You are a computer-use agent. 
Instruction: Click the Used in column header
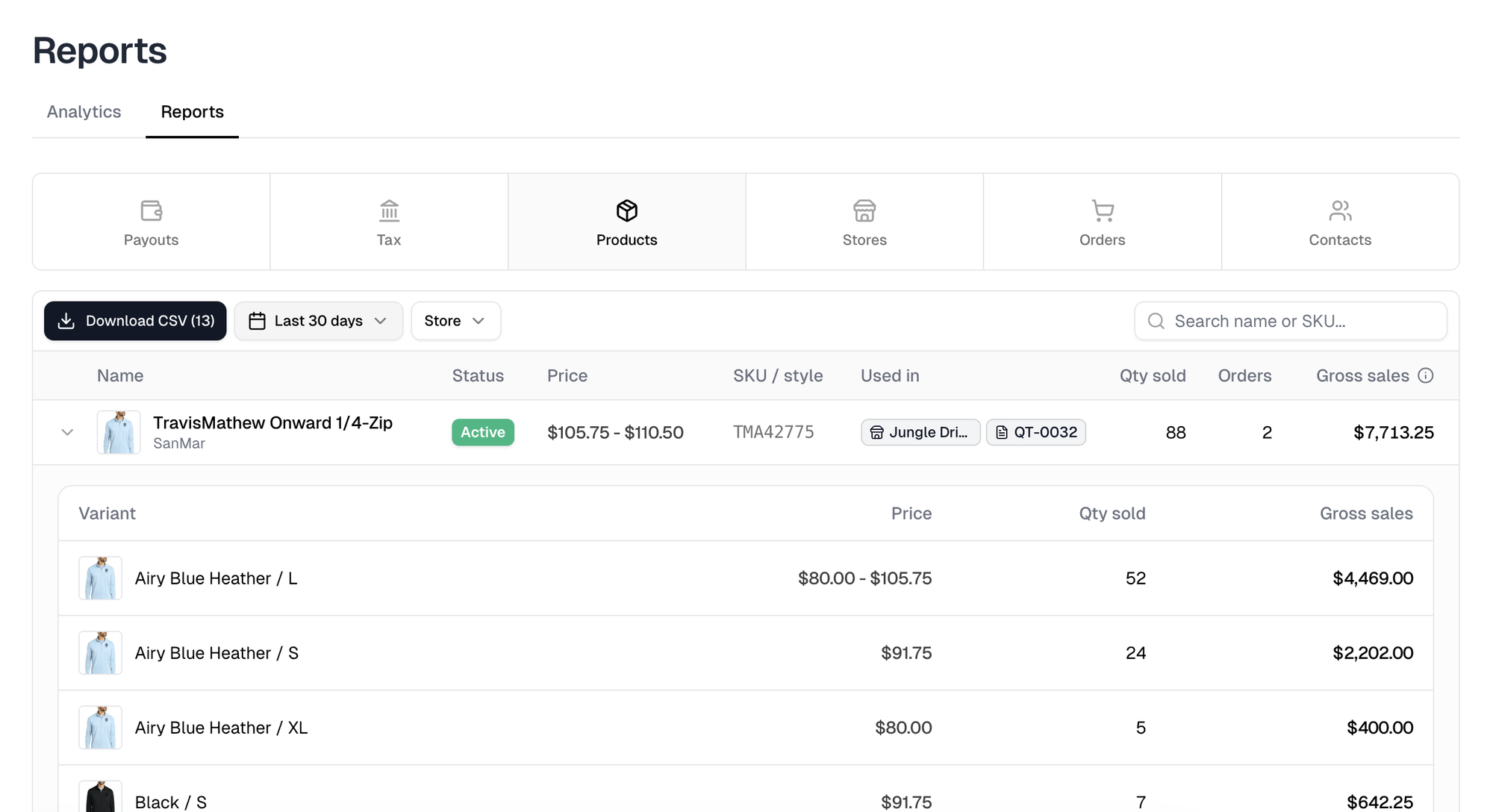pyautogui.click(x=890, y=375)
